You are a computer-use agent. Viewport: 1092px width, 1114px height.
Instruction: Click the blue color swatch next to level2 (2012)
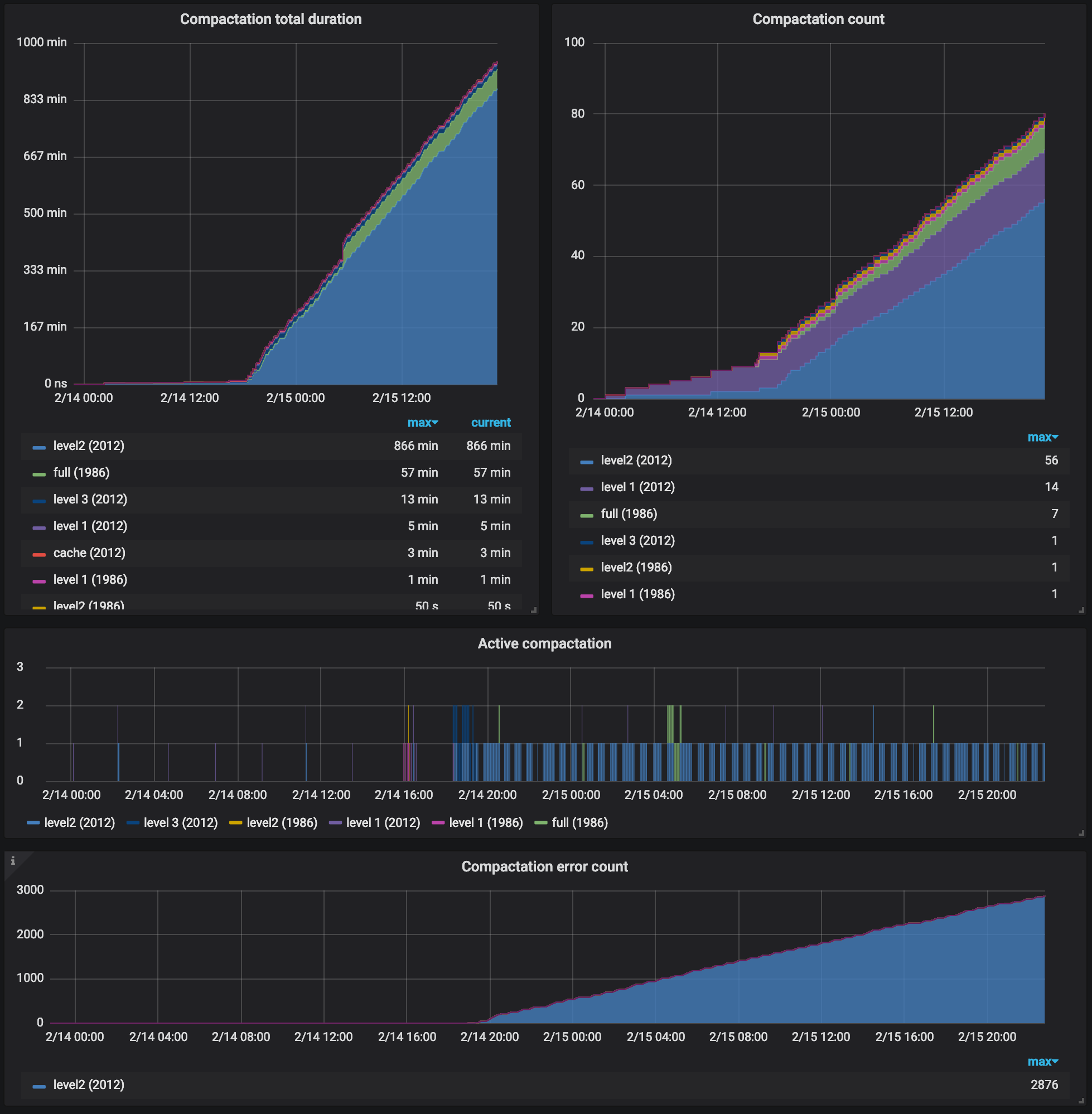tap(587, 460)
